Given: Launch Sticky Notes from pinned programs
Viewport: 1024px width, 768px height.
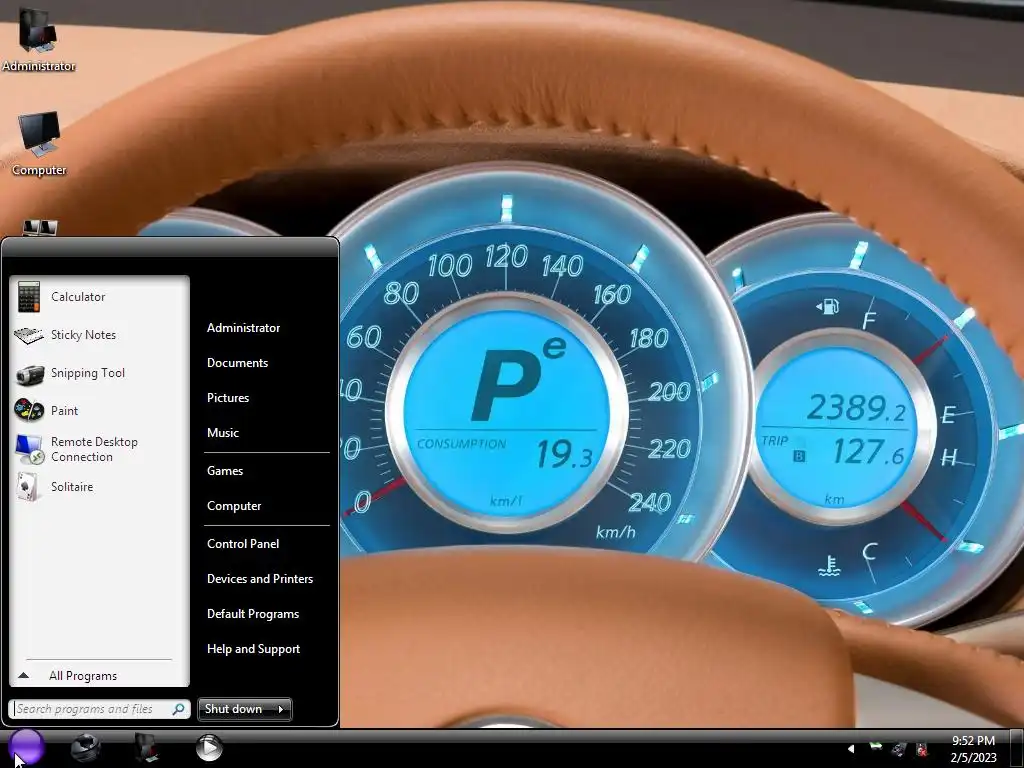Looking at the screenshot, I should tap(99, 335).
